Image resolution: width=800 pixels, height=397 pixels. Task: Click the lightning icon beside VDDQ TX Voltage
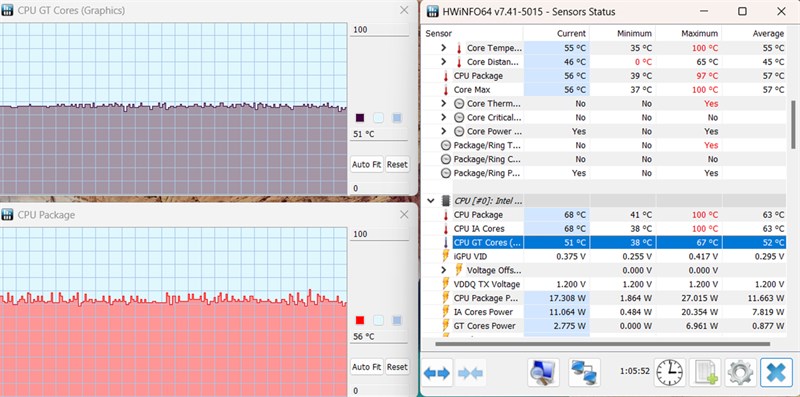tap(445, 284)
